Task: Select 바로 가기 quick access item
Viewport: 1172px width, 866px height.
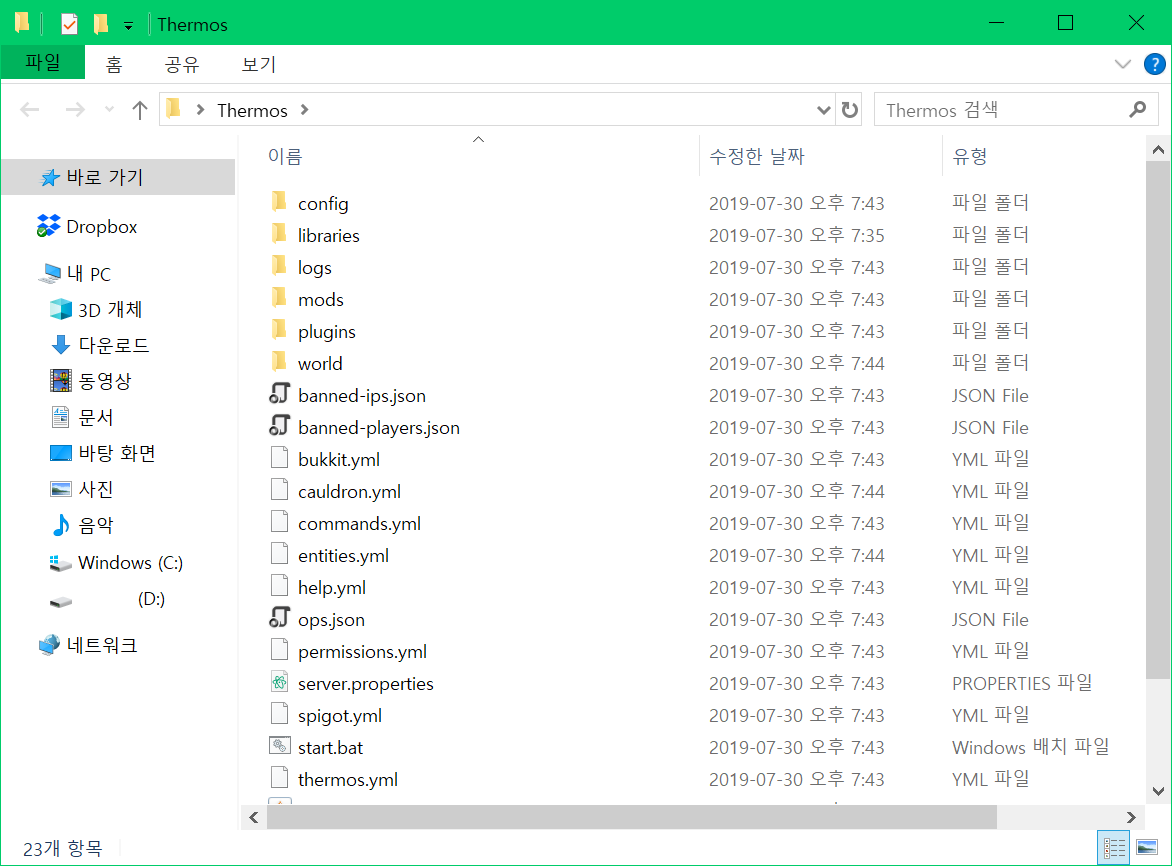Action: (x=118, y=177)
